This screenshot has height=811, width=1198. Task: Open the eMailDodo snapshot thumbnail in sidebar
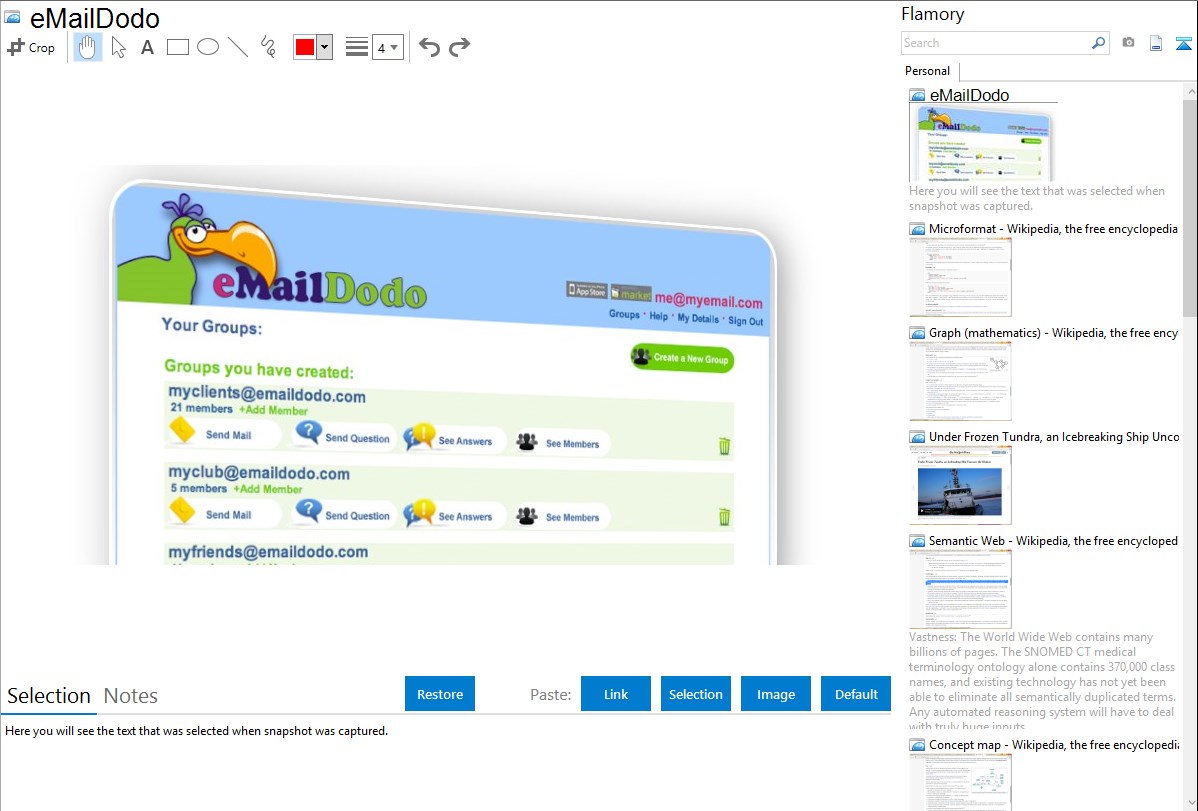[981, 143]
